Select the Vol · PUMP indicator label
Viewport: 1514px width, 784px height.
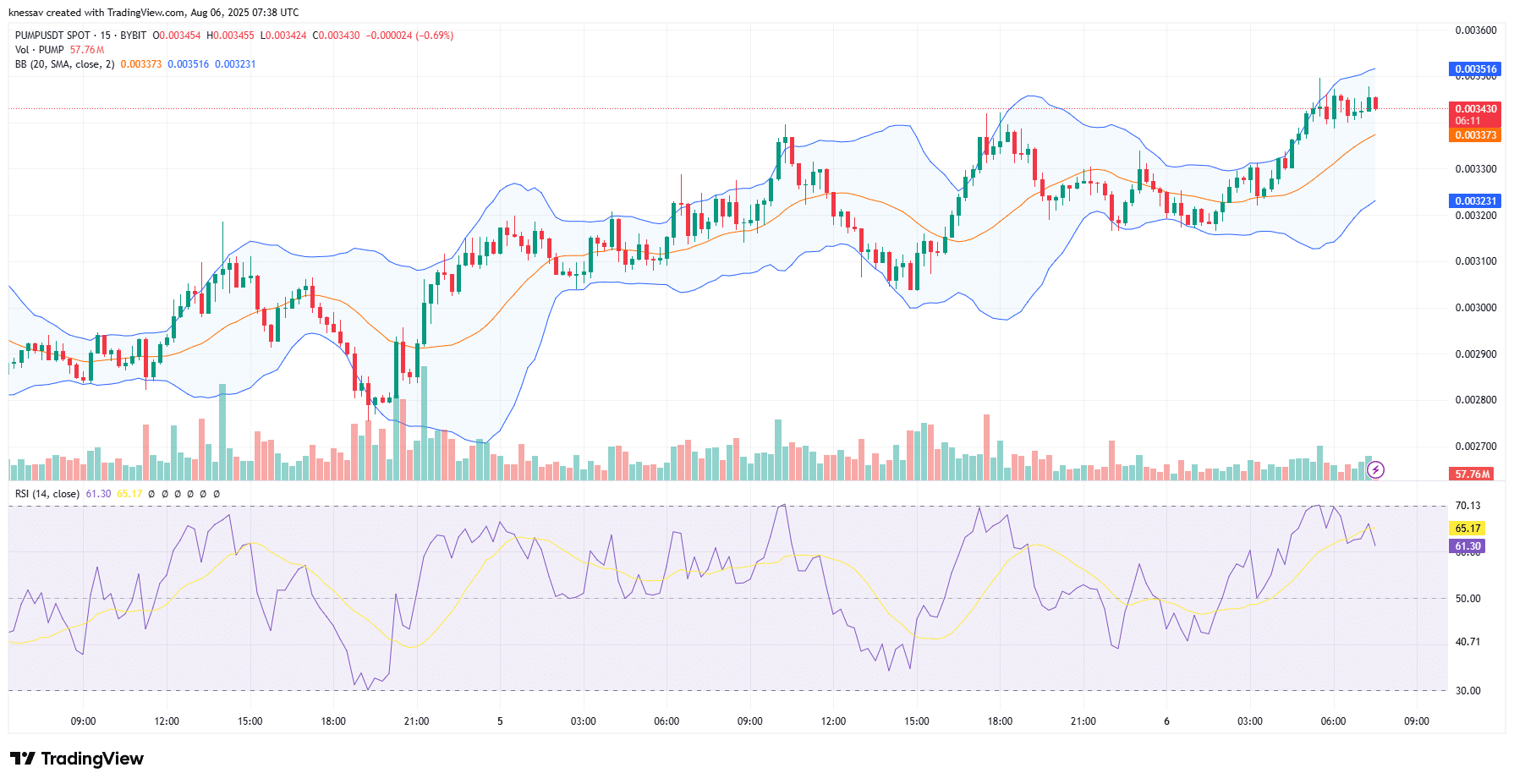click(40, 50)
